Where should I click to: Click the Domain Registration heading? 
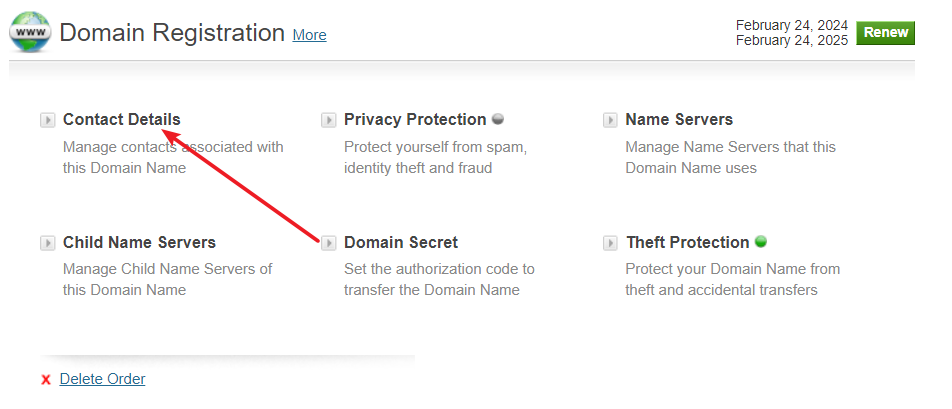pos(172,32)
